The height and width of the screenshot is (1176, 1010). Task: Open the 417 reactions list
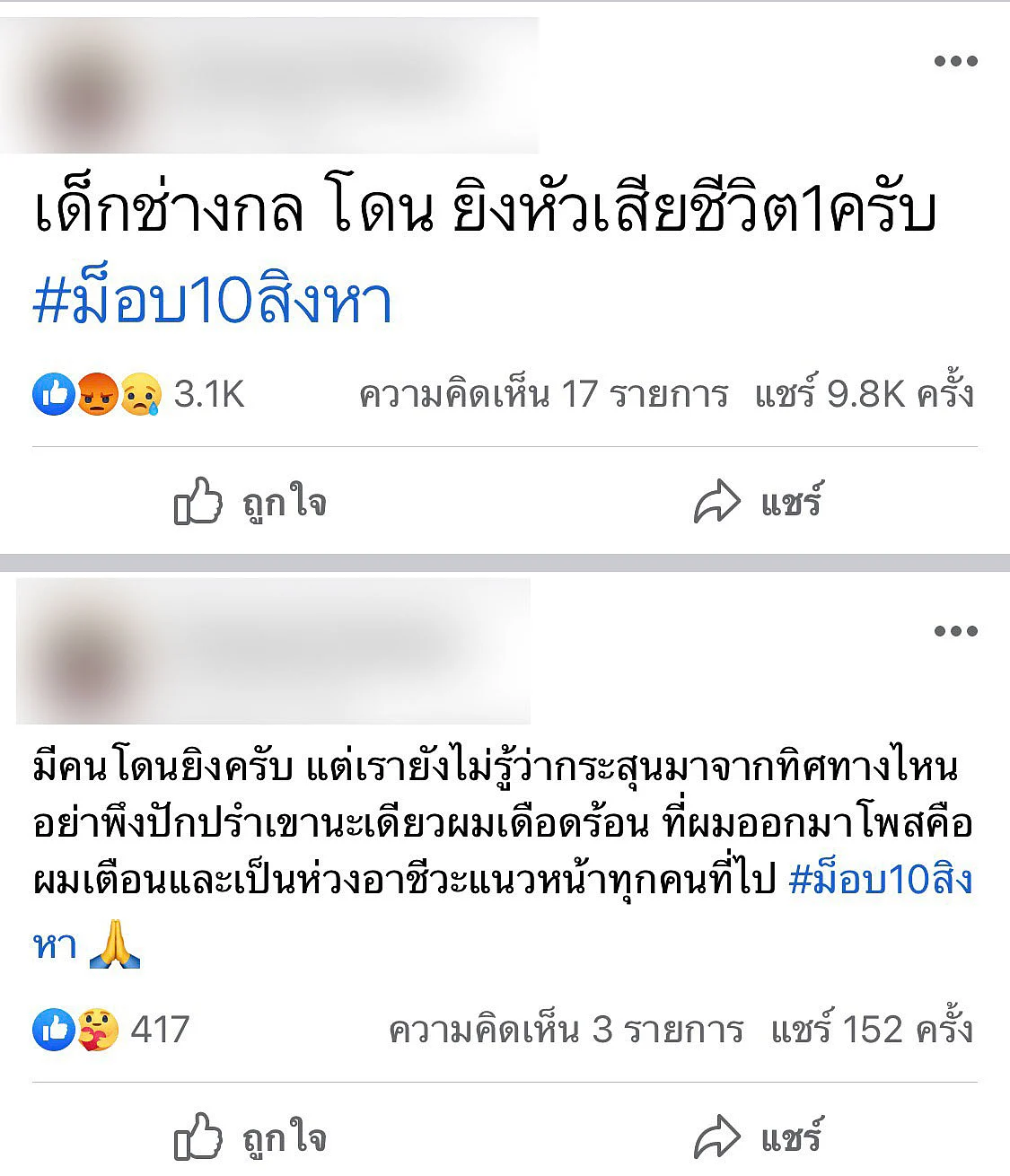pos(160,1030)
